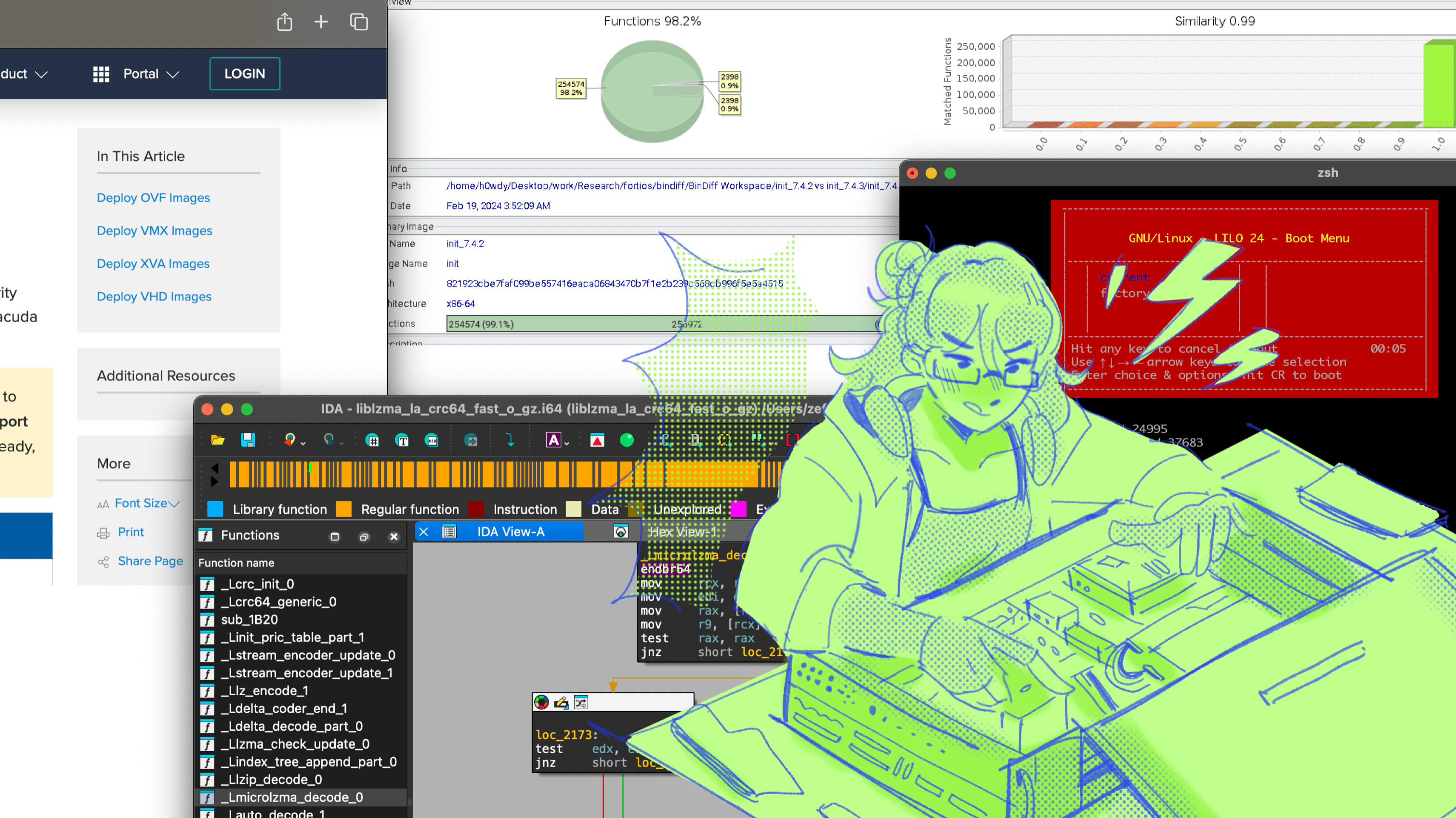Click the green circle run icon
This screenshot has height=818, width=1456.
[626, 440]
